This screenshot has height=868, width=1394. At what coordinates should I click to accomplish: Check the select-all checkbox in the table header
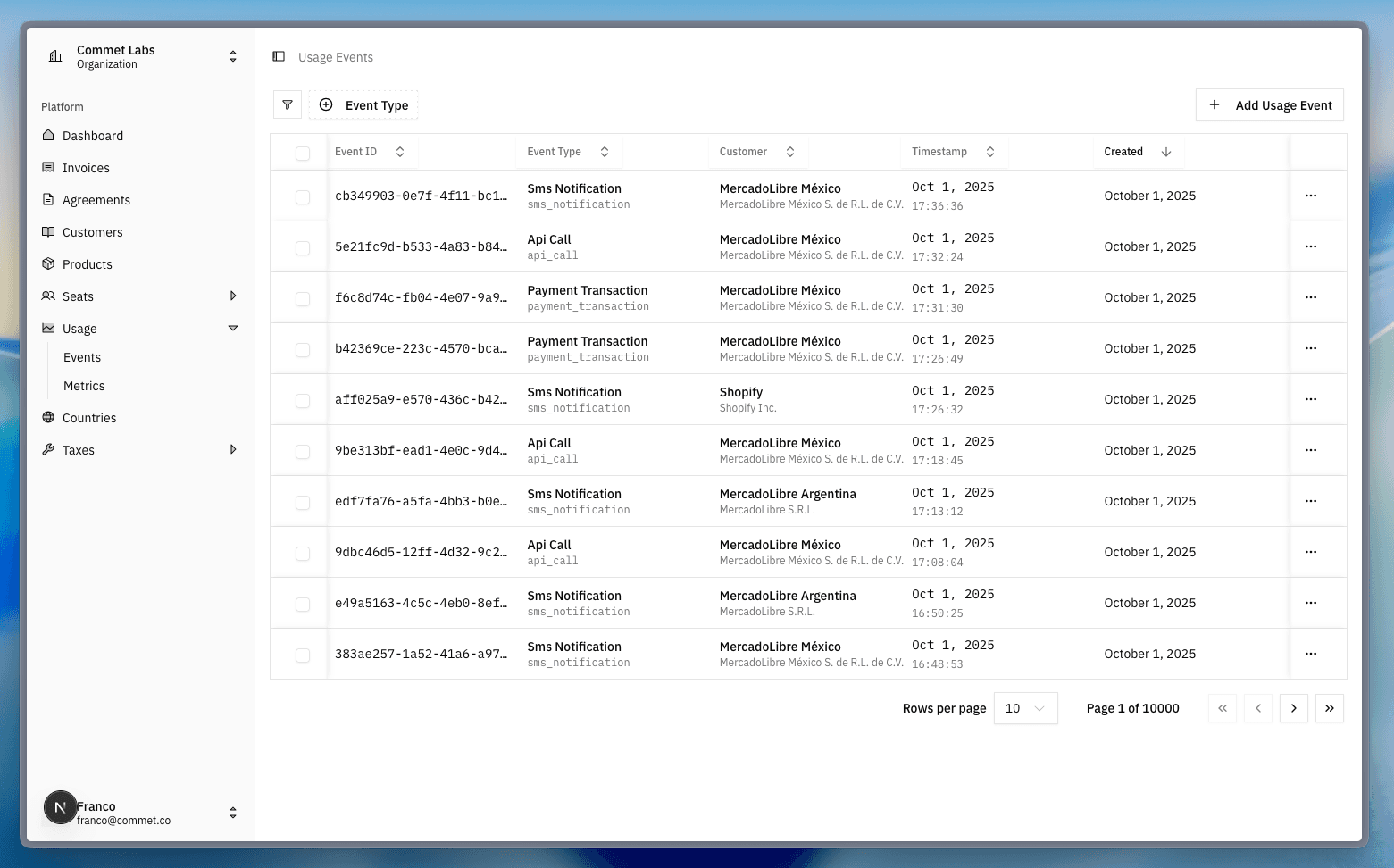[x=301, y=153]
